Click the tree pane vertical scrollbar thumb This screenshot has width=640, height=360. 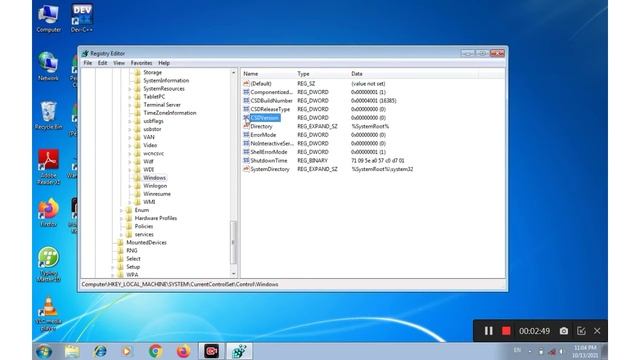[233, 242]
